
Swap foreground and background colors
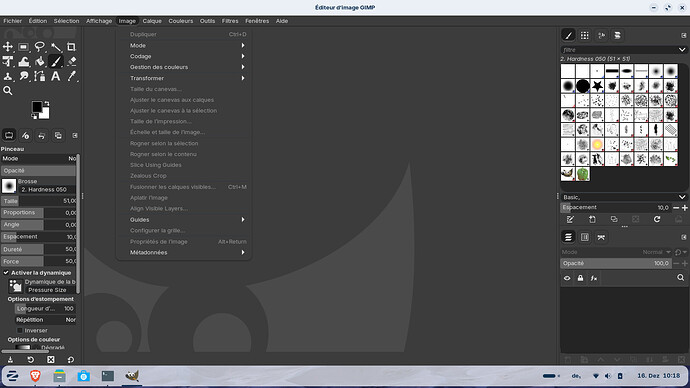click(47, 104)
